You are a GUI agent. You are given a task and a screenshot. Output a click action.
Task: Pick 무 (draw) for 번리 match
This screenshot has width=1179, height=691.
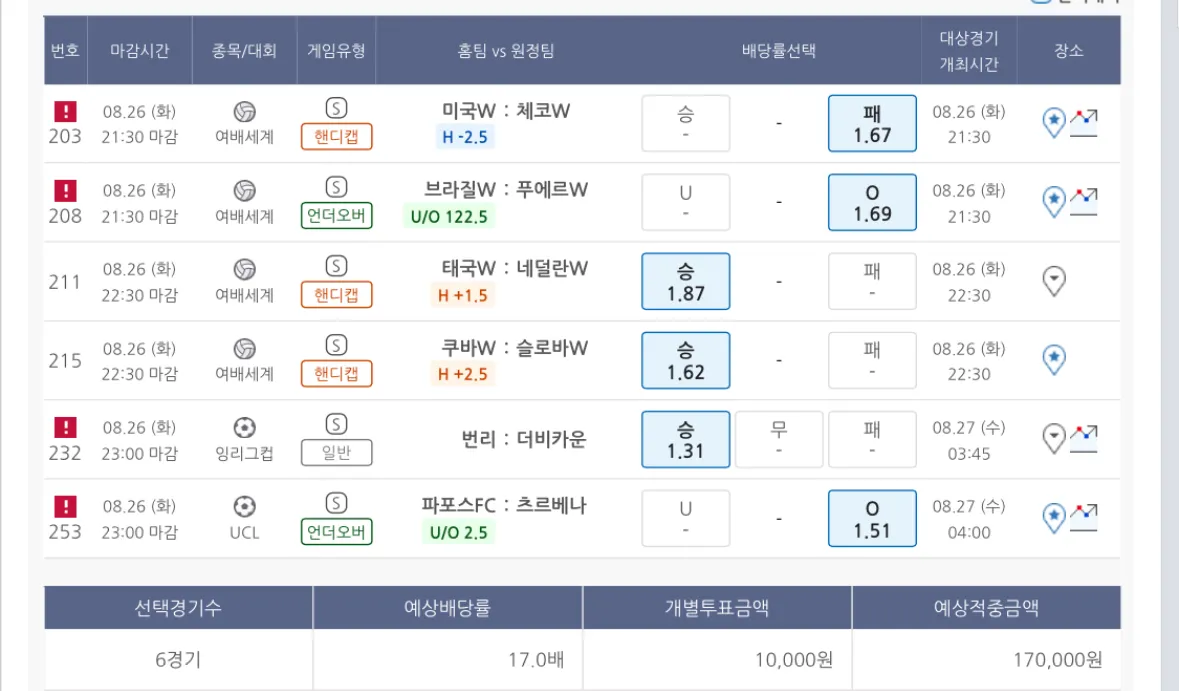point(779,439)
